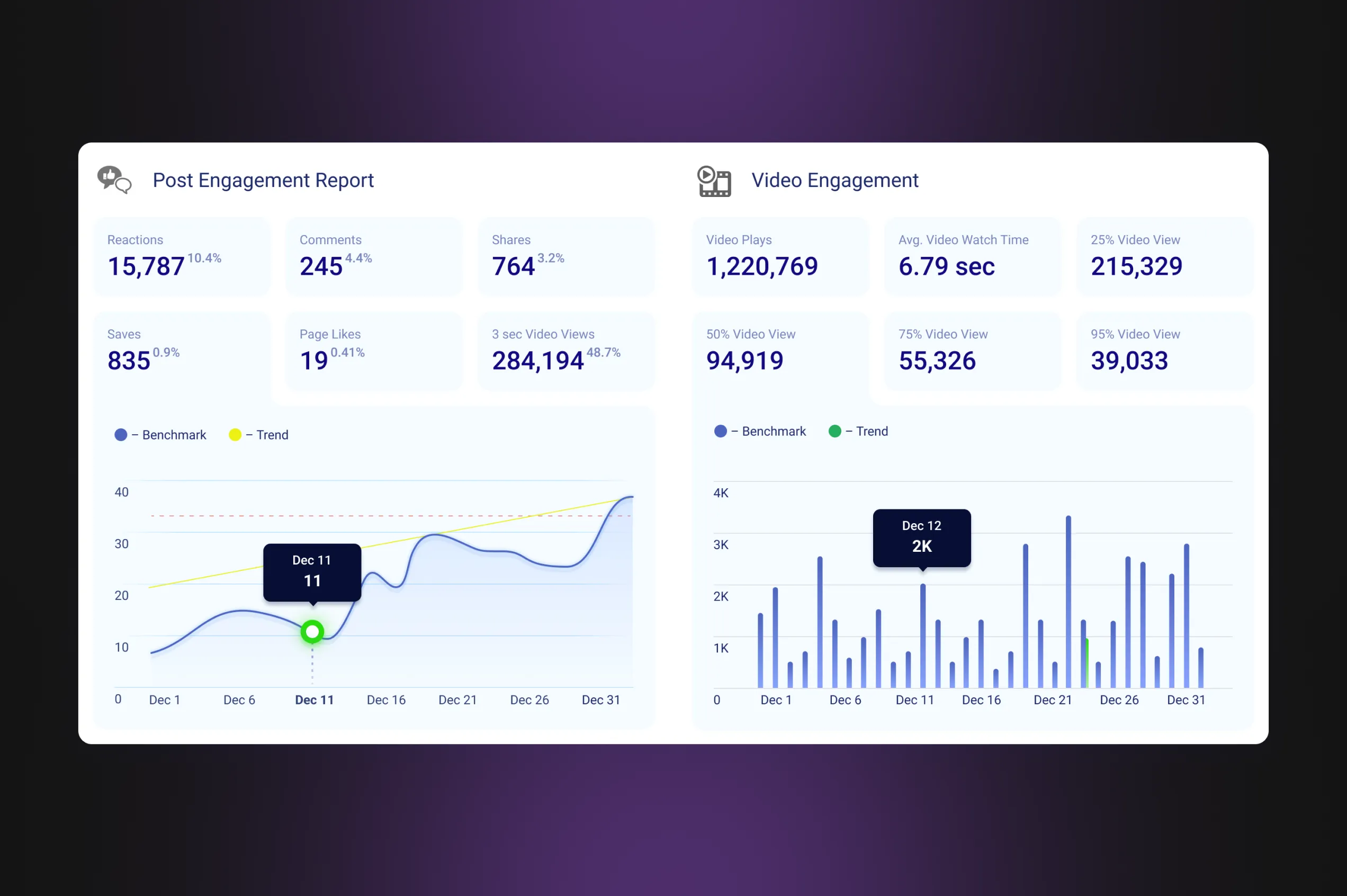The width and height of the screenshot is (1347, 896).
Task: Click the Post Engagement thumbs-up chat icon
Action: click(114, 180)
